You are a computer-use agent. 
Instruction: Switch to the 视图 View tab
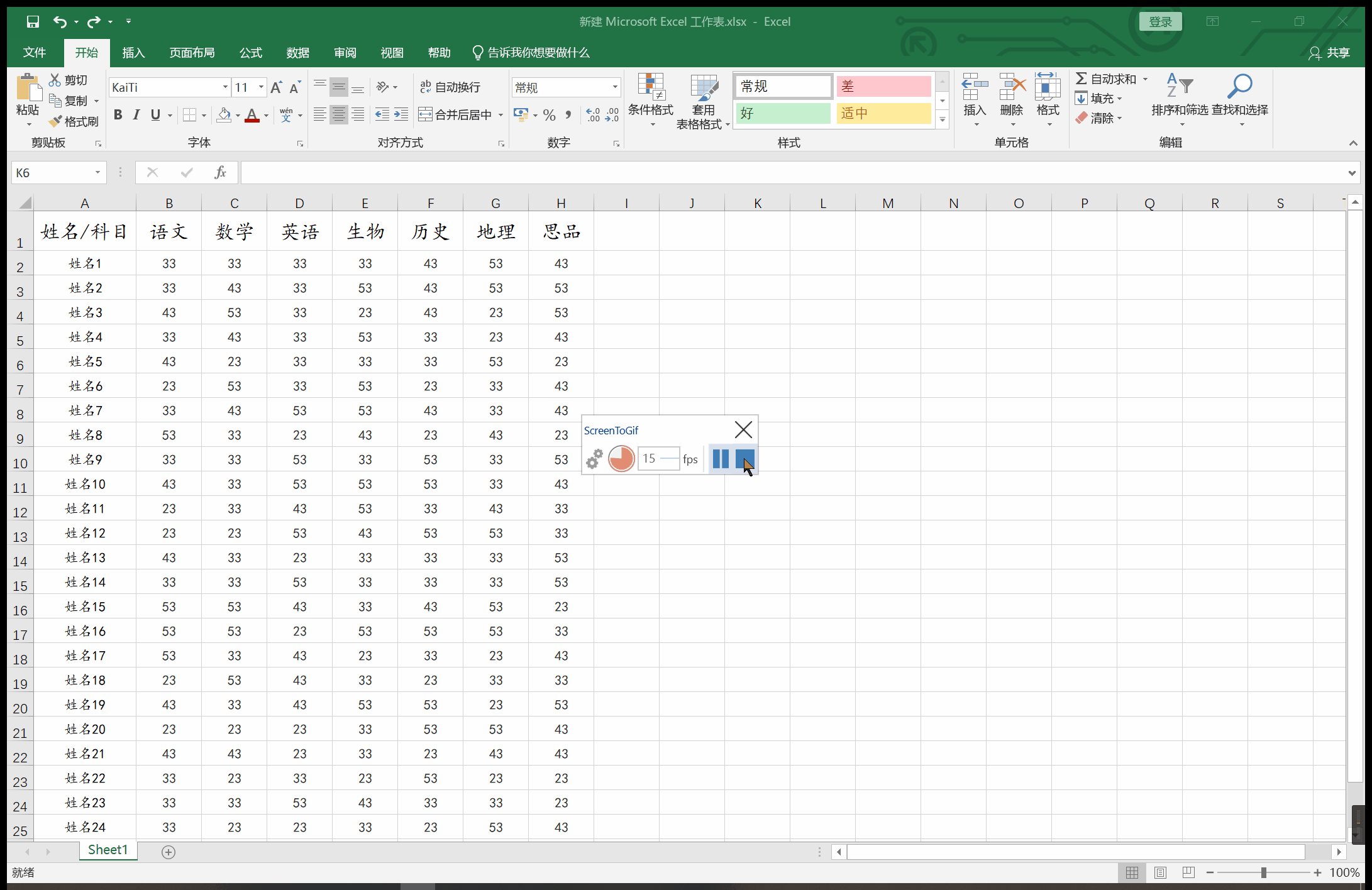tap(392, 53)
